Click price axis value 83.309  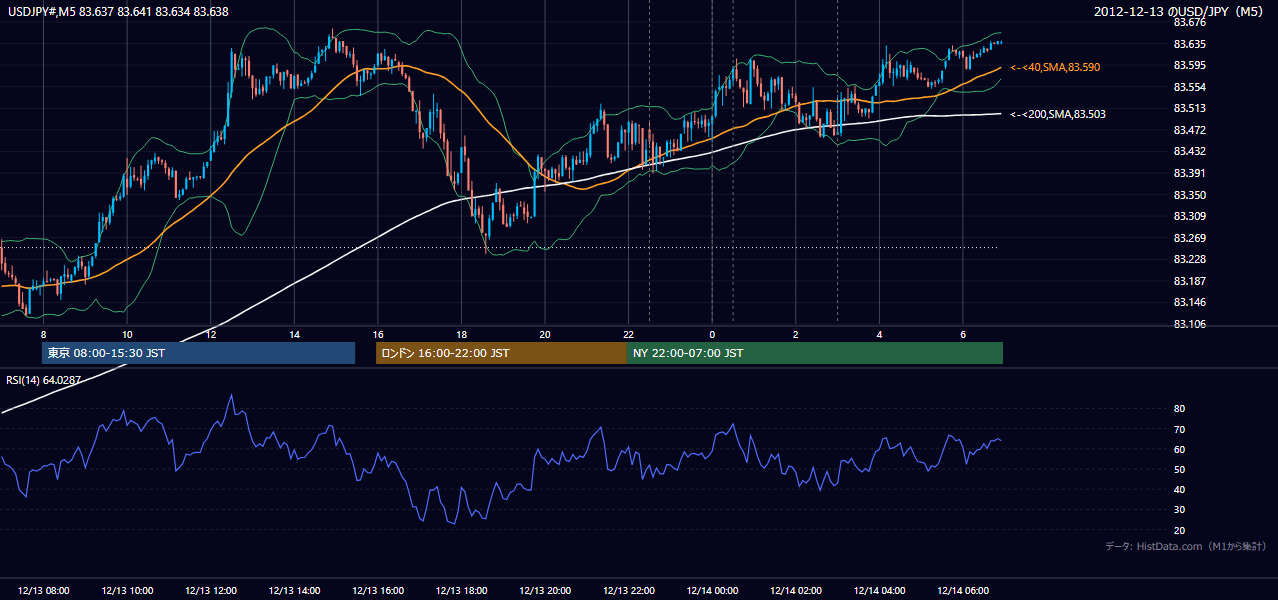click(x=1189, y=216)
